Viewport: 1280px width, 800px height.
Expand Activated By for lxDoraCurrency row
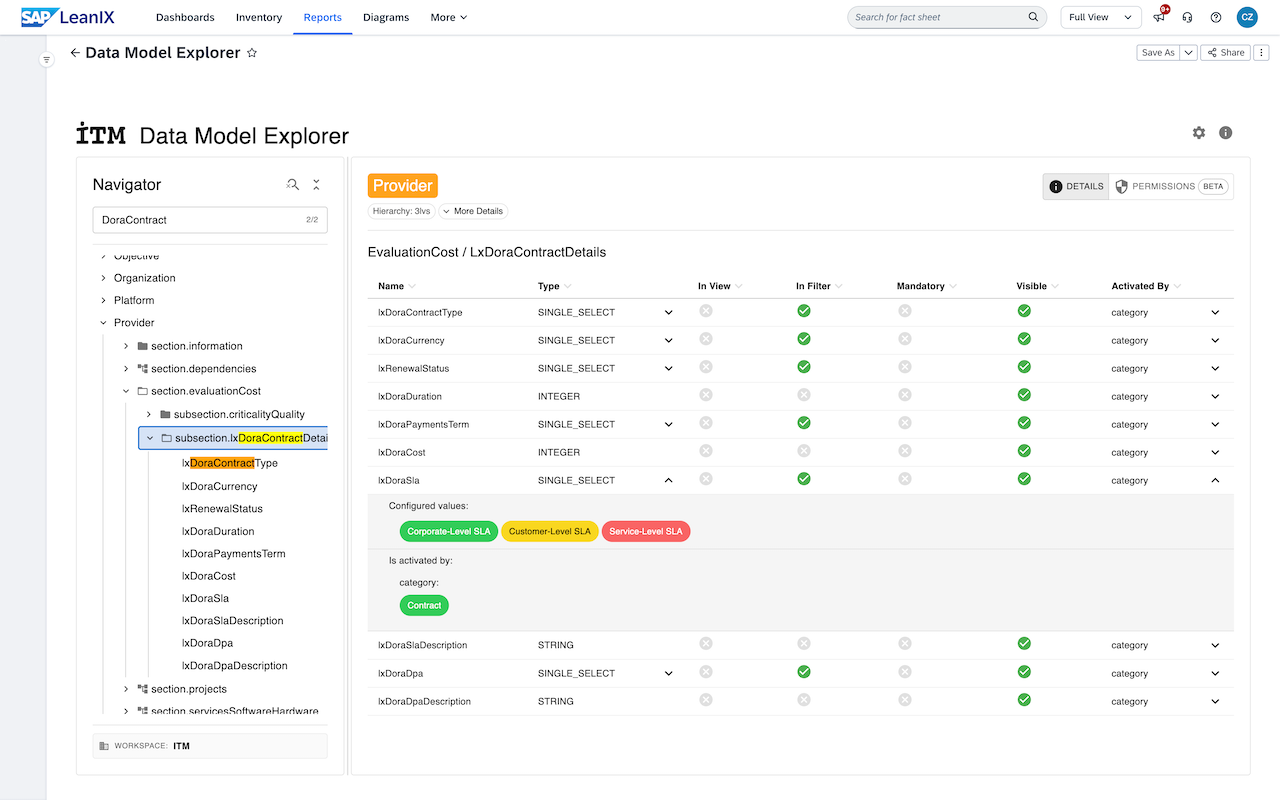1216,341
